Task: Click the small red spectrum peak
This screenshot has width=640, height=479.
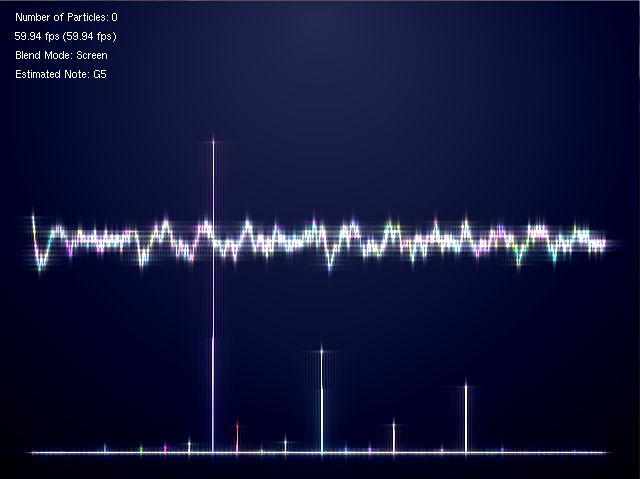Action: point(237,438)
